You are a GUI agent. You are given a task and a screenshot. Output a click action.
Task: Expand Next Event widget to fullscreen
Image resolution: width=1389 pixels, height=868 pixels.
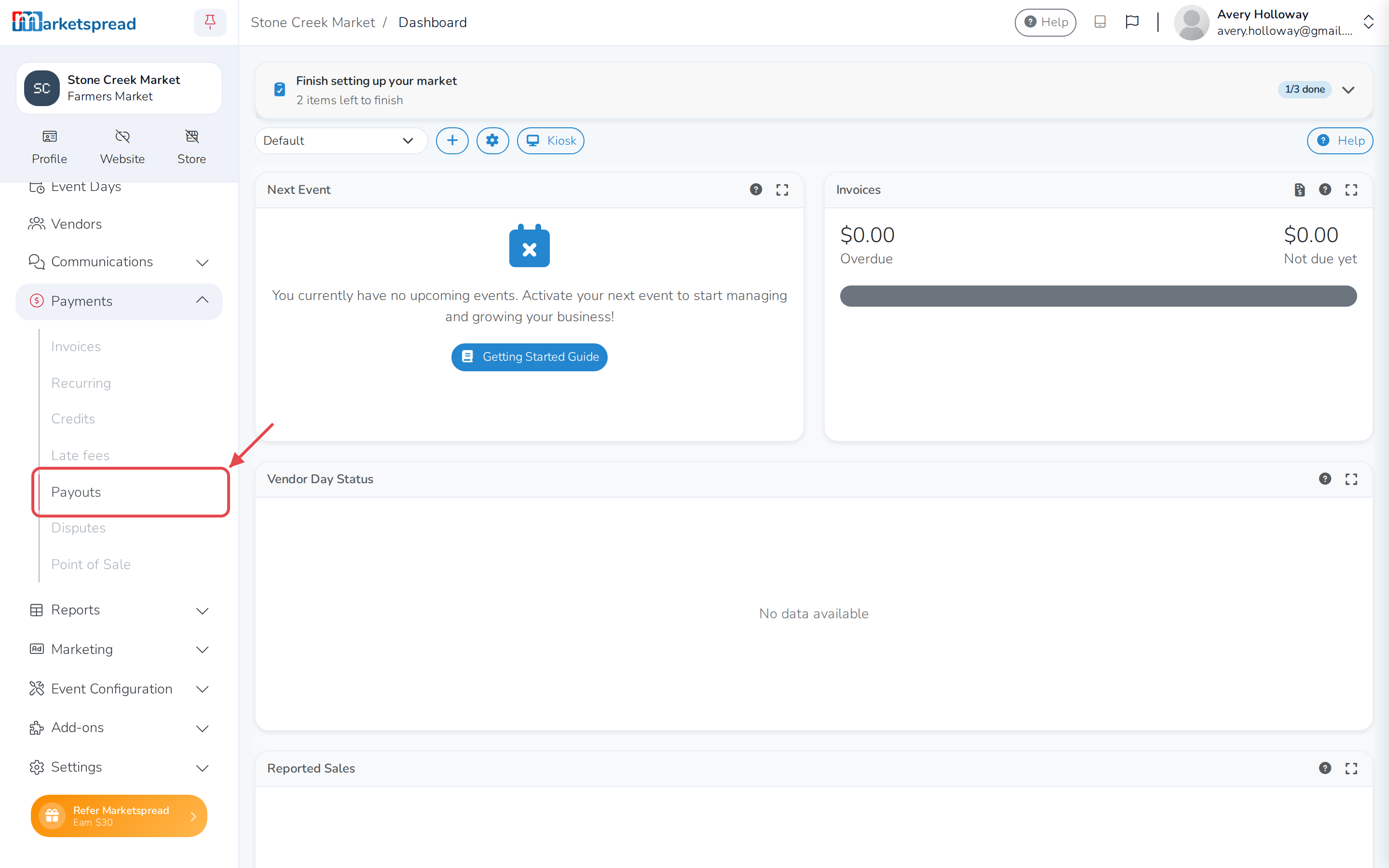tap(782, 190)
